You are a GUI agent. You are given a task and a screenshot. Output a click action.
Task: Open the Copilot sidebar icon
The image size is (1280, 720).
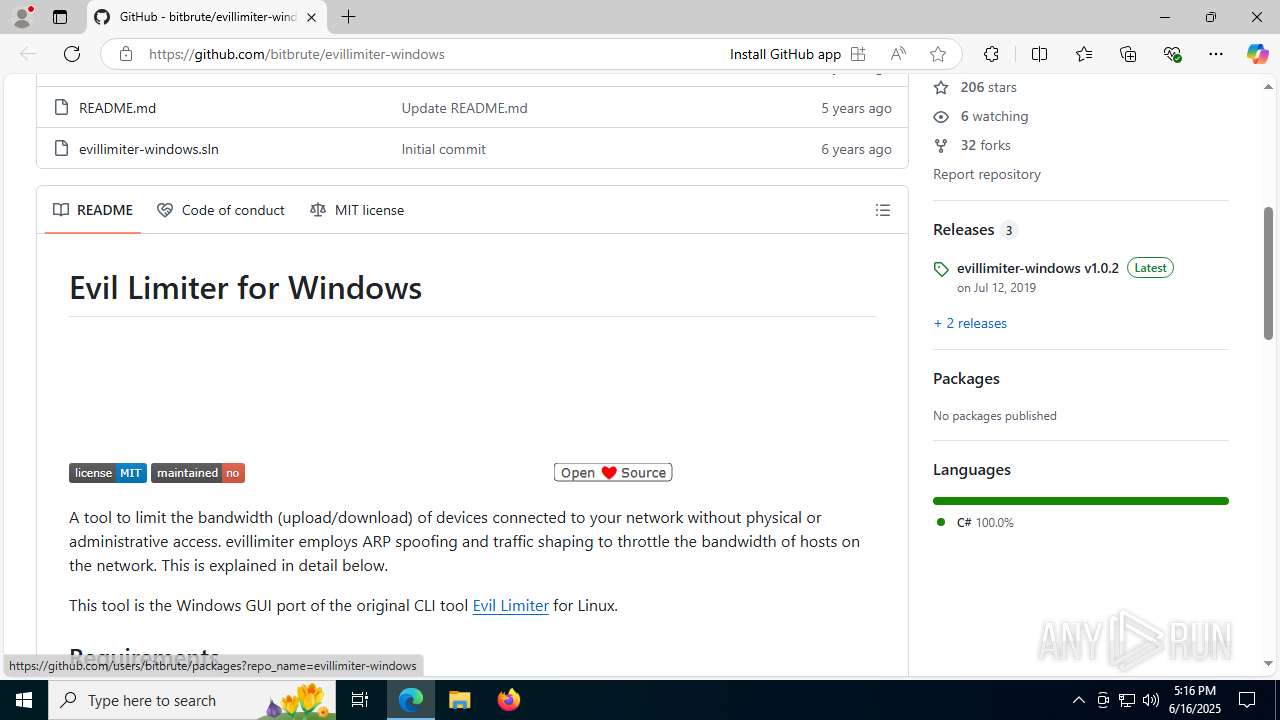1257,54
